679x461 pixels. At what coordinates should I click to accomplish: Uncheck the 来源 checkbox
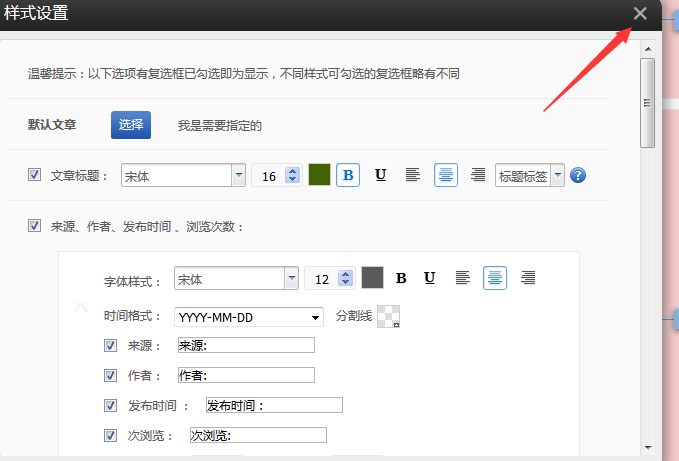coord(111,345)
